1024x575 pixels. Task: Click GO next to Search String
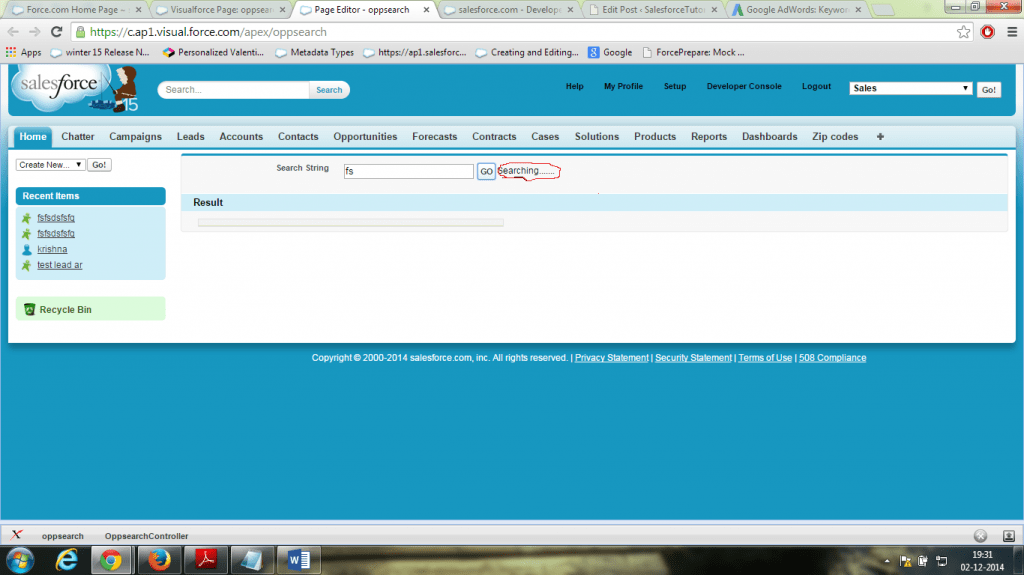[x=486, y=171]
